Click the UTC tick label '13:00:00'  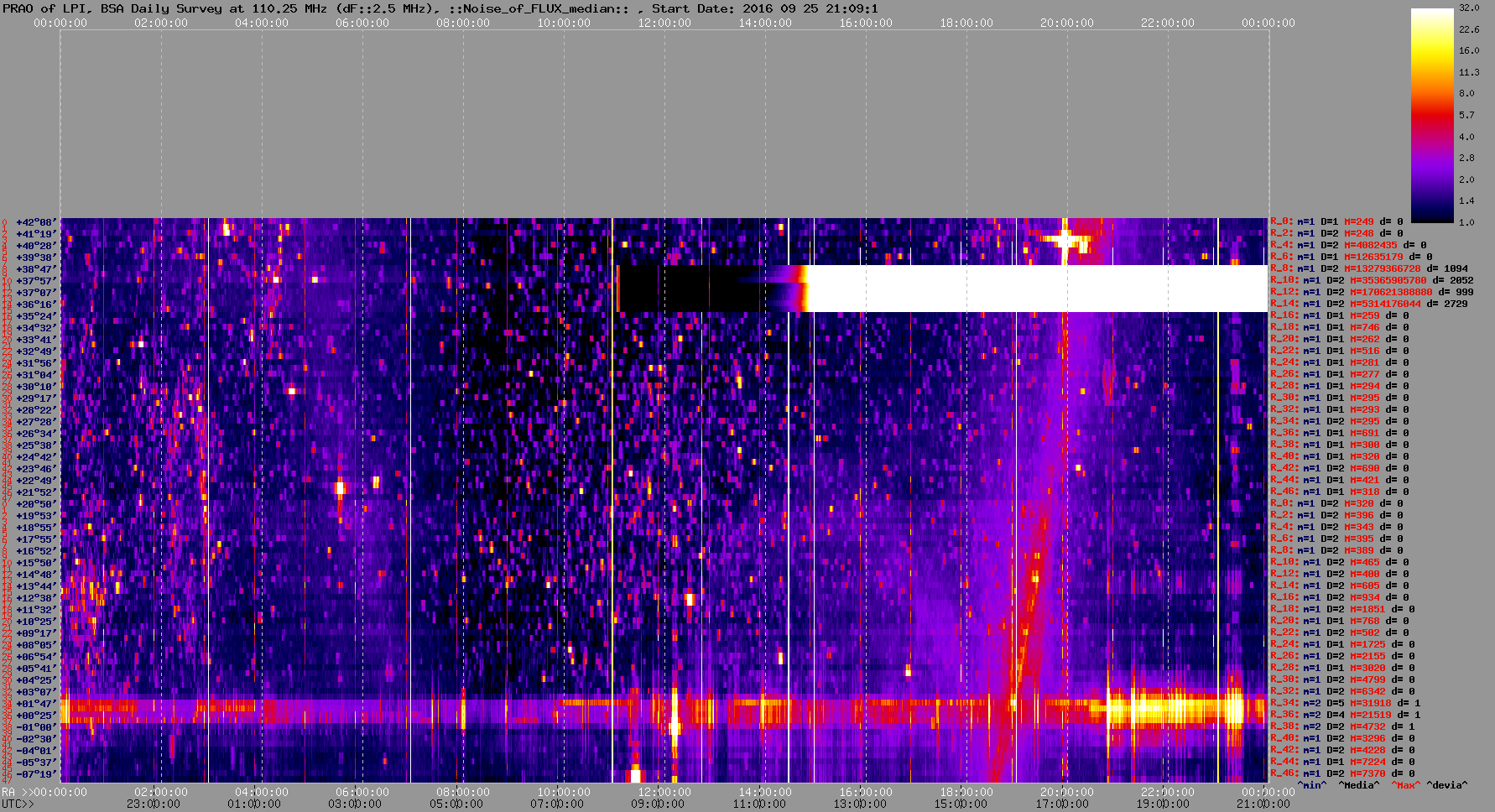click(x=860, y=804)
